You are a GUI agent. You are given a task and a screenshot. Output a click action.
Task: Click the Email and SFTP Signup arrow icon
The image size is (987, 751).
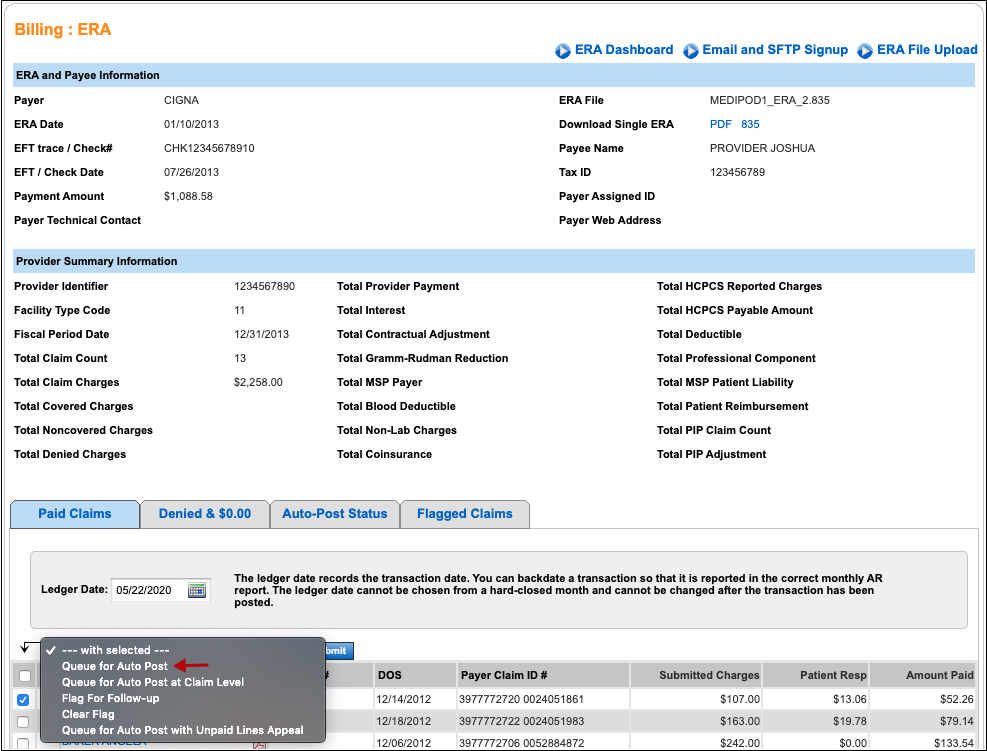[x=691, y=50]
